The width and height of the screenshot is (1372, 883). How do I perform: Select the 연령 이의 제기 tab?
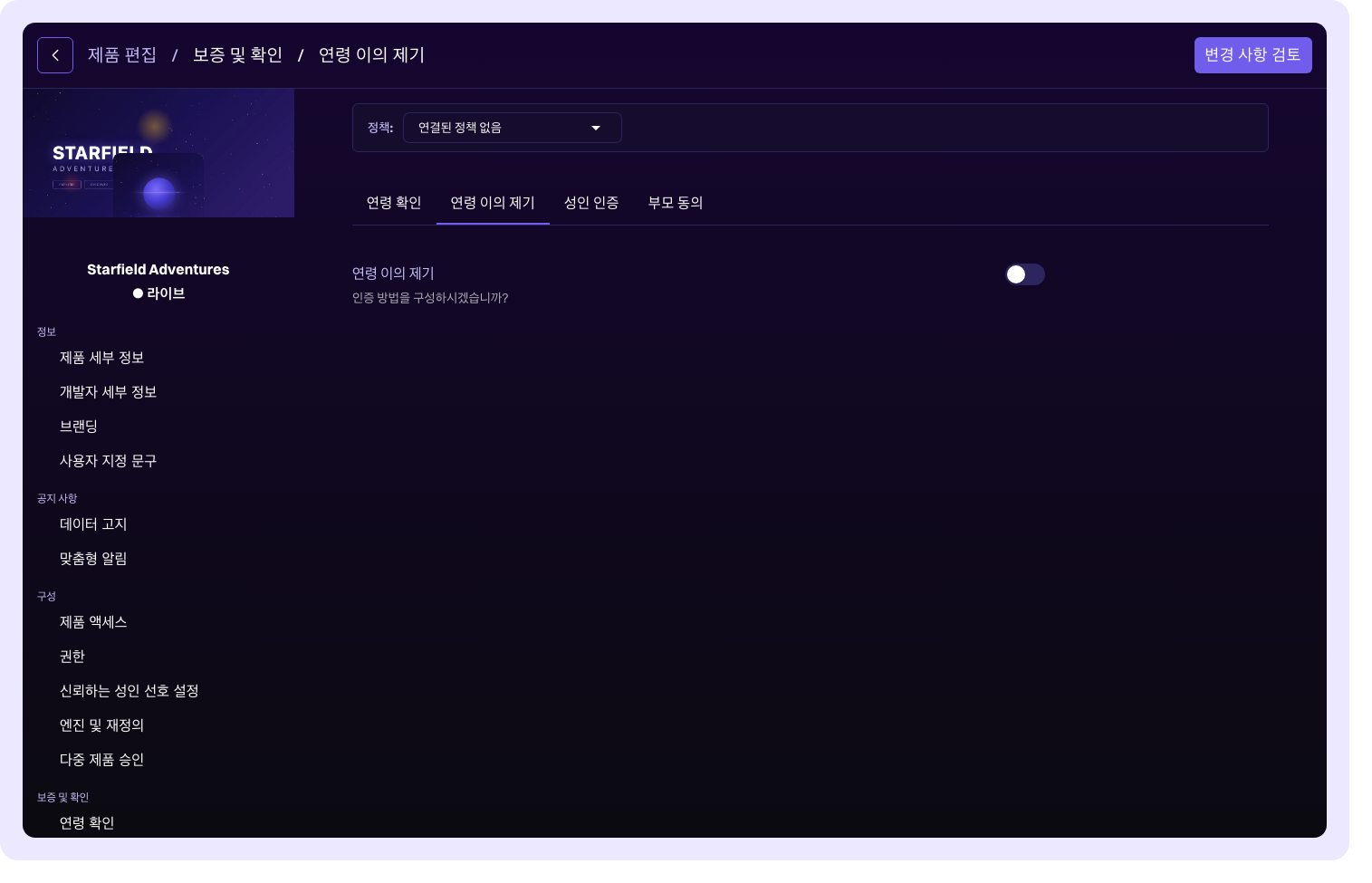click(493, 203)
